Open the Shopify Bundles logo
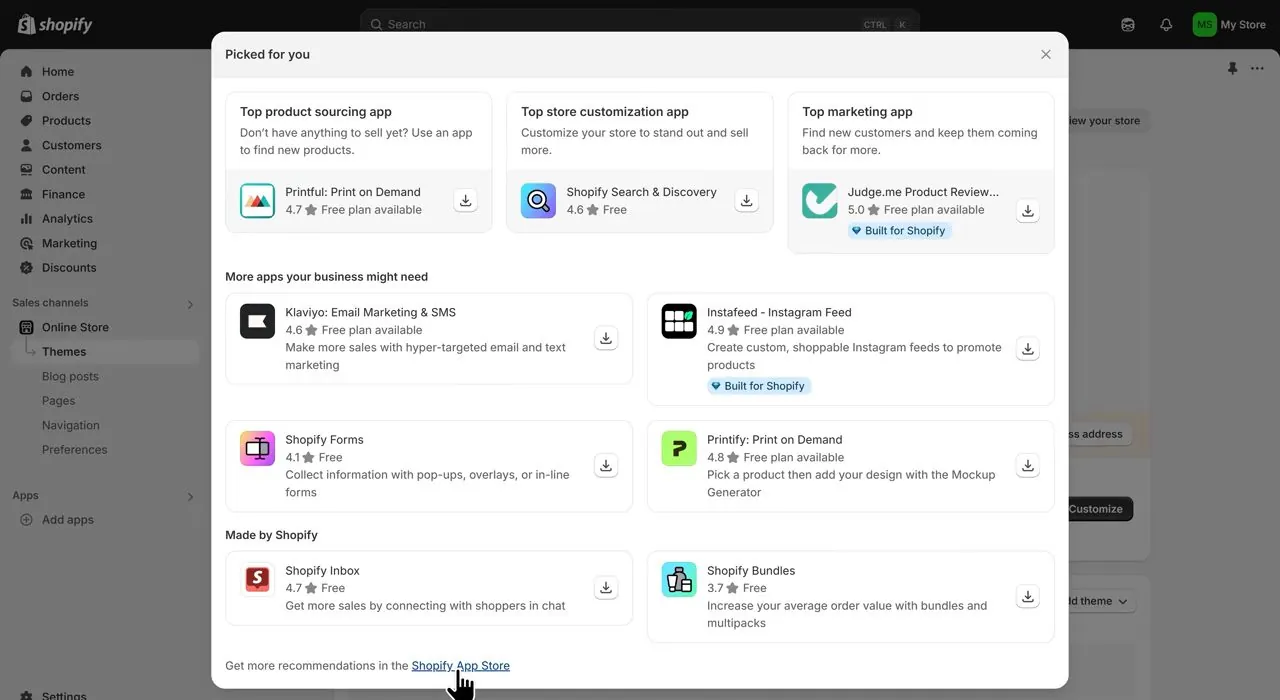This screenshot has height=700, width=1280. click(x=679, y=580)
